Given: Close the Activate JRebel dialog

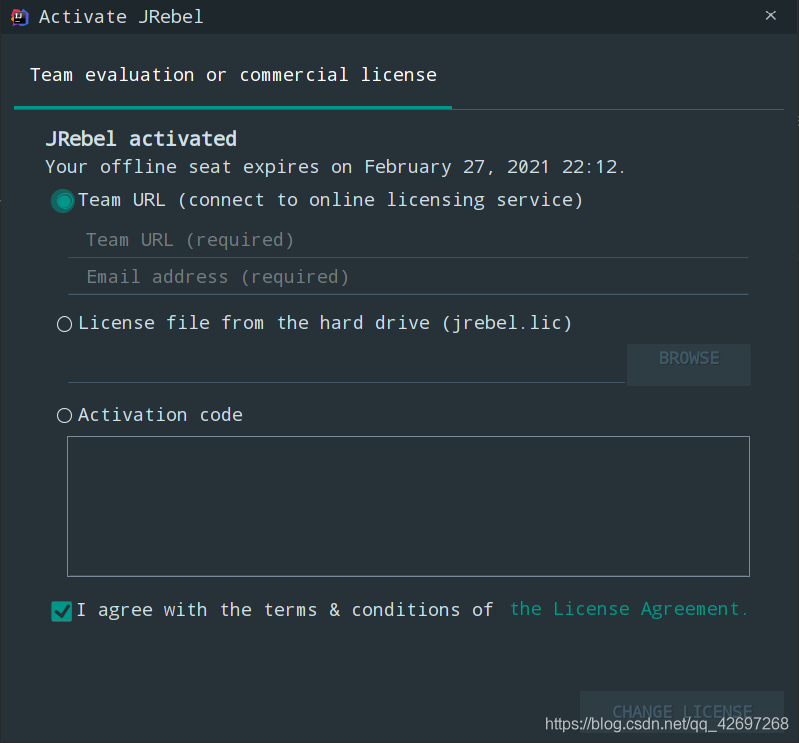Looking at the screenshot, I should pyautogui.click(x=770, y=16).
